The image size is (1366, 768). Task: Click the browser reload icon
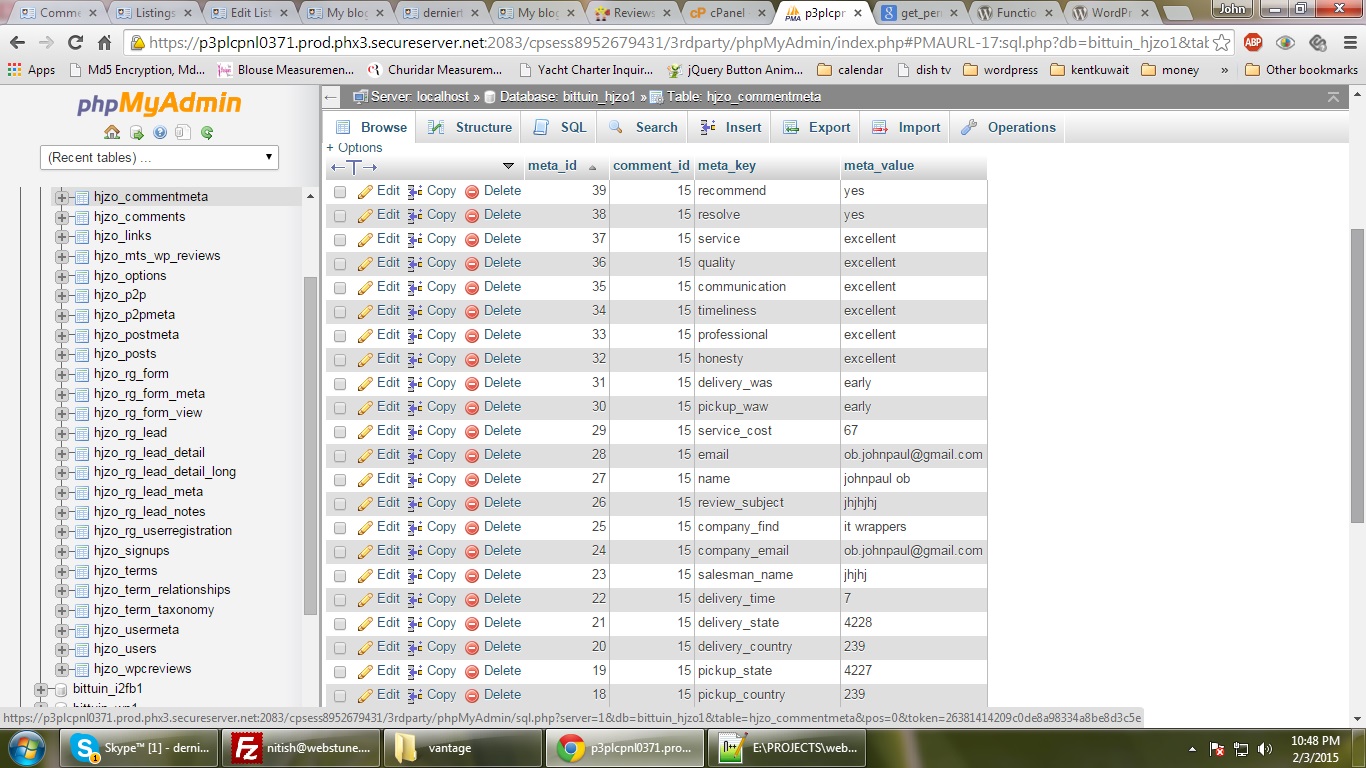[75, 43]
